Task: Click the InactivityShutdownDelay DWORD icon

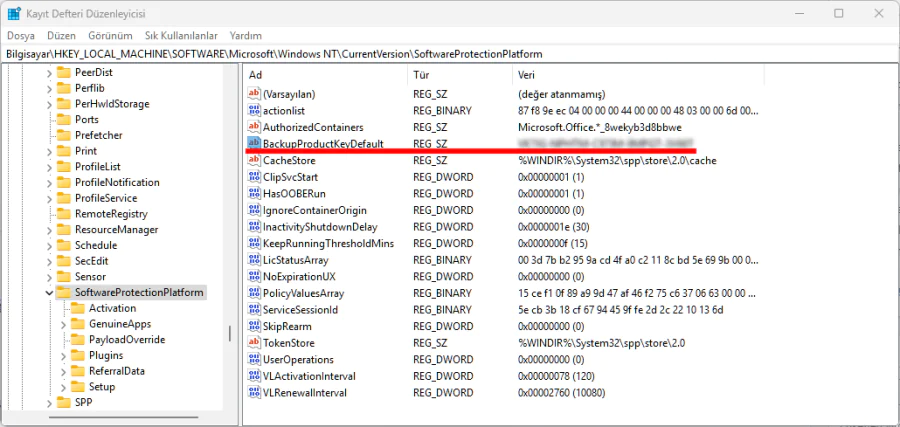Action: coord(254,227)
